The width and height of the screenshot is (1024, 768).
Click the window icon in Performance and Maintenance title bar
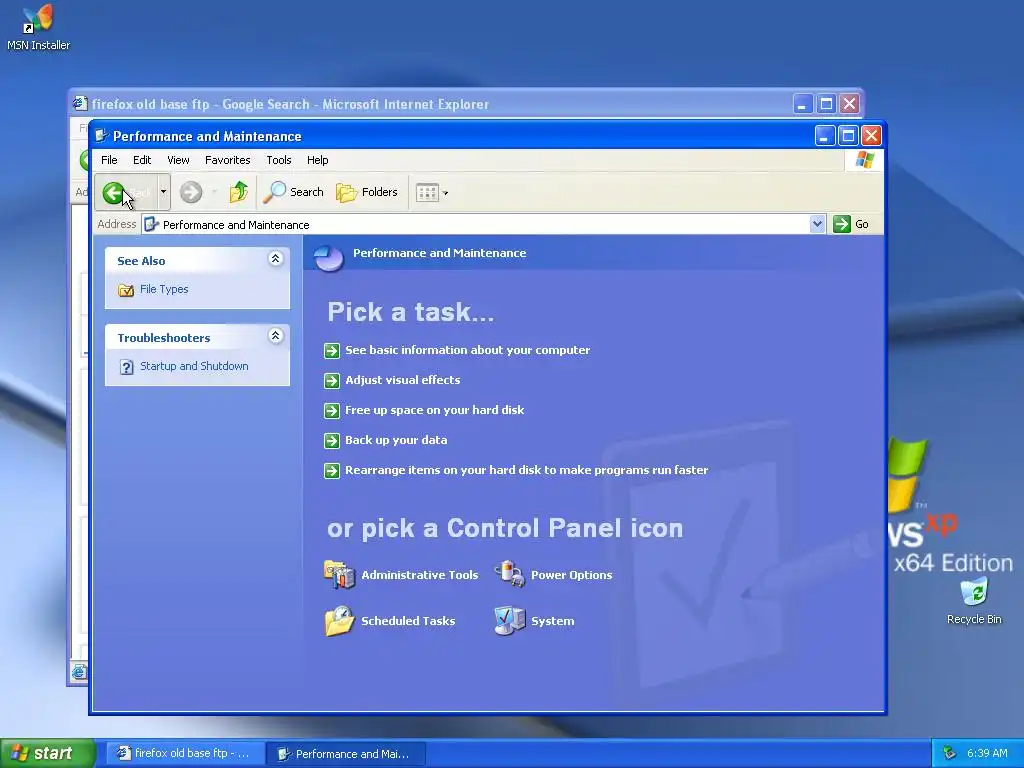[x=101, y=136]
